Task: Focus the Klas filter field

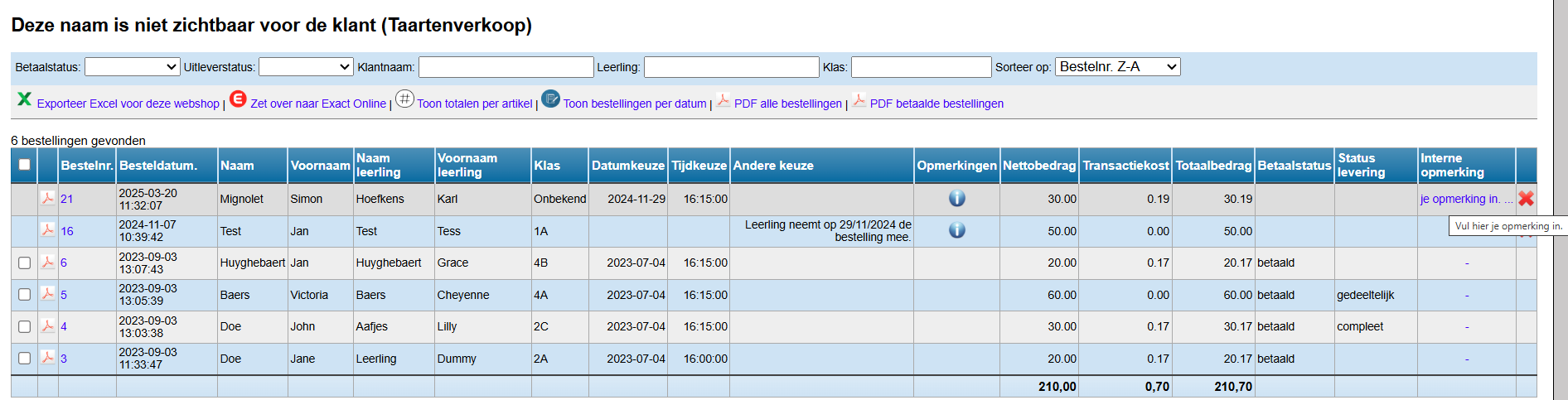Action: click(x=922, y=67)
